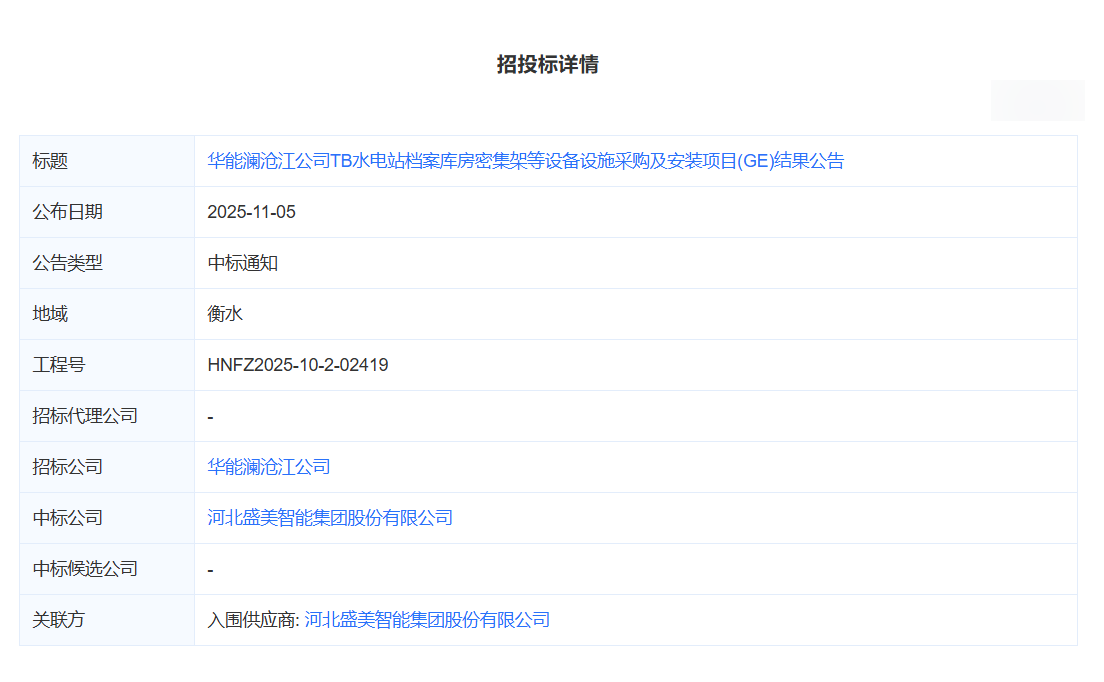
Task: Click the date value 2025-11-05
Action: (x=251, y=212)
